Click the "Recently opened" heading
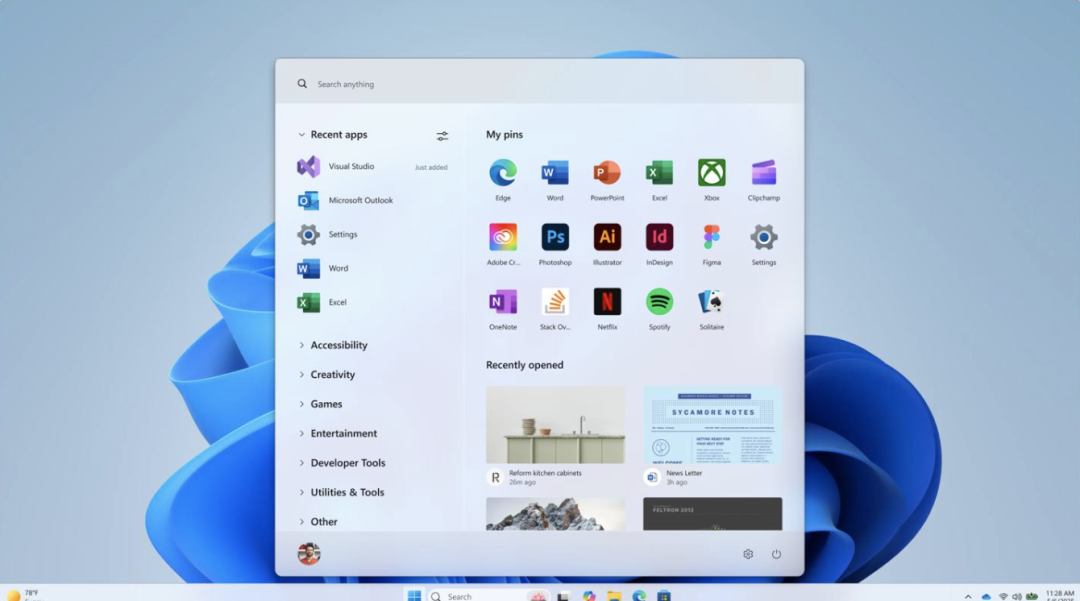 coord(524,365)
